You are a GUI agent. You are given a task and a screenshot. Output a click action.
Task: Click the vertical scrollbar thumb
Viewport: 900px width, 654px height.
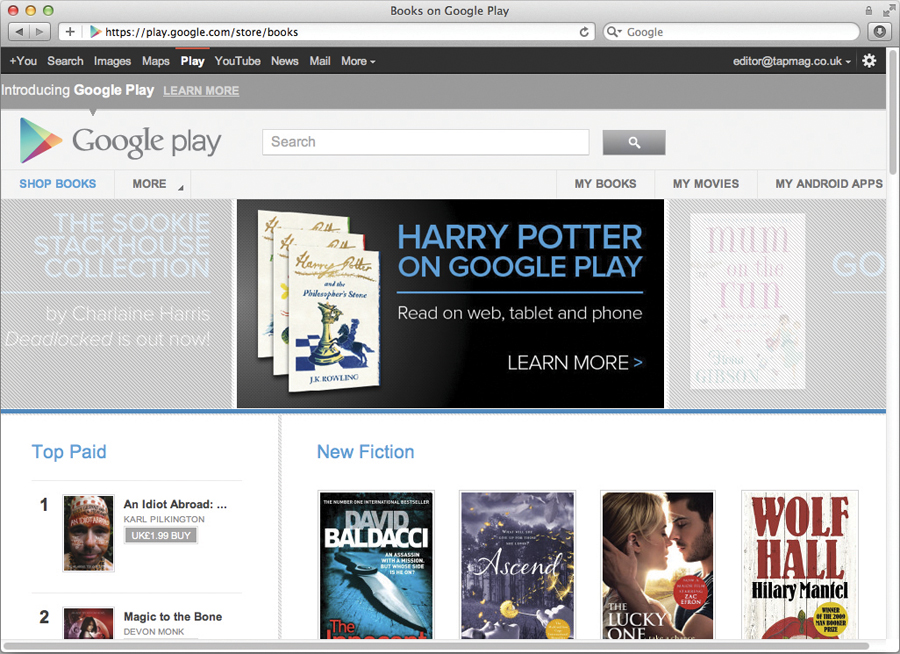pyautogui.click(x=893, y=112)
